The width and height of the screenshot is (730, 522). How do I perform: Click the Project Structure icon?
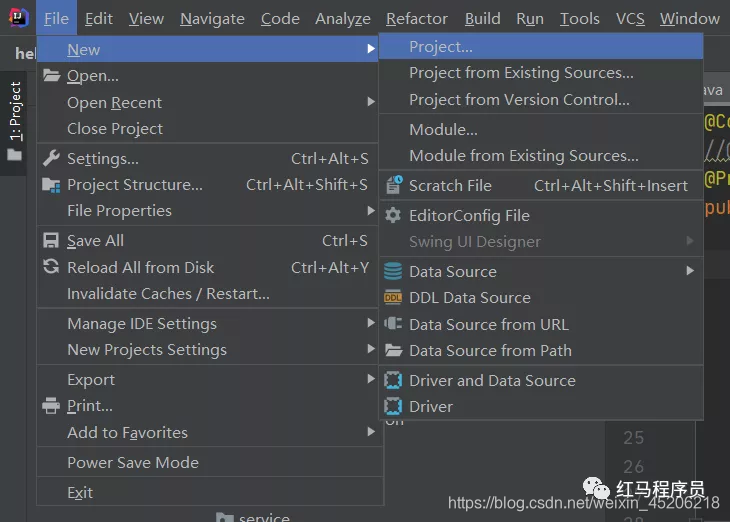pyautogui.click(x=50, y=185)
